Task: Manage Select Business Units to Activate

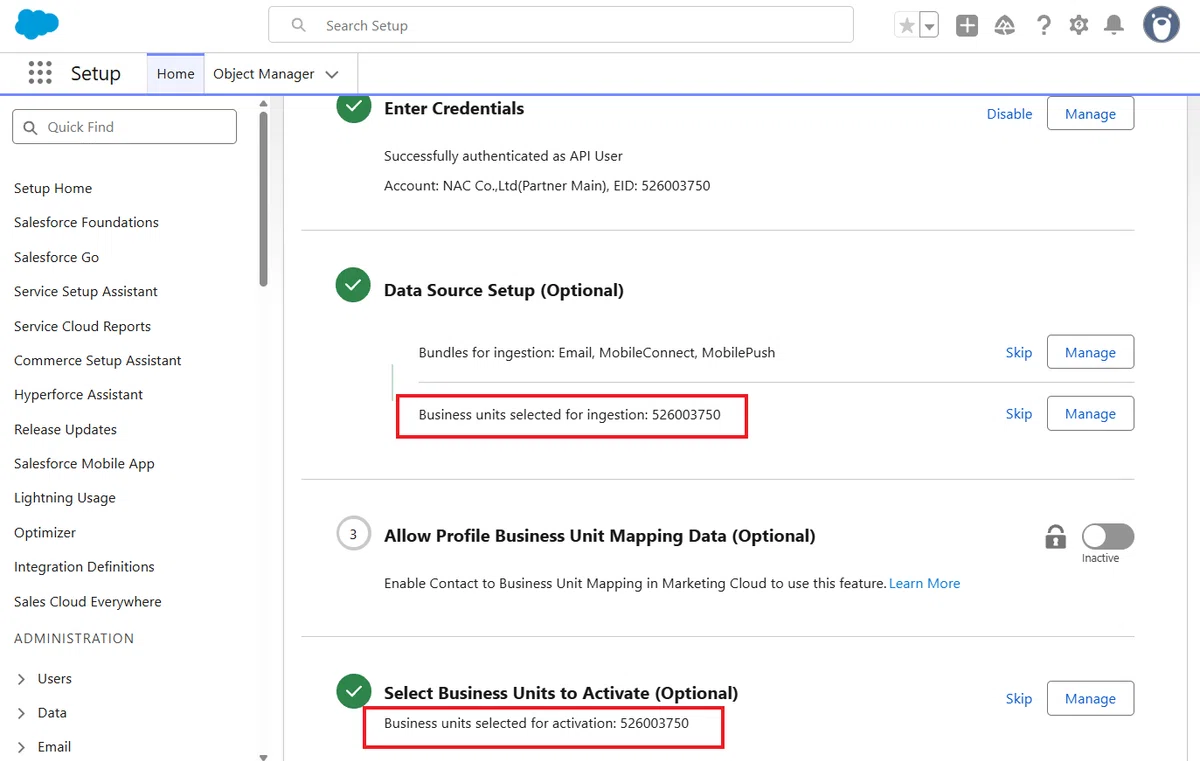Action: pyautogui.click(x=1090, y=698)
